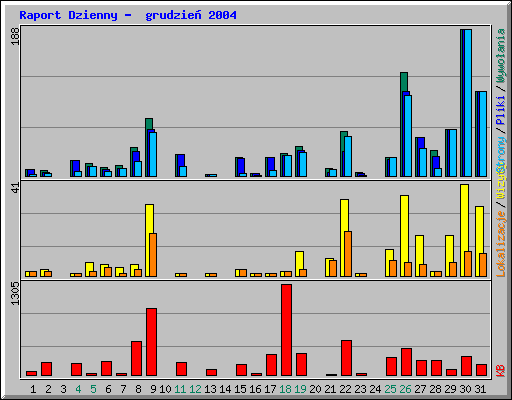Viewport: 512px width, 400px height.
Task: Click day label 30 on the x-axis
Action: pos(465,389)
